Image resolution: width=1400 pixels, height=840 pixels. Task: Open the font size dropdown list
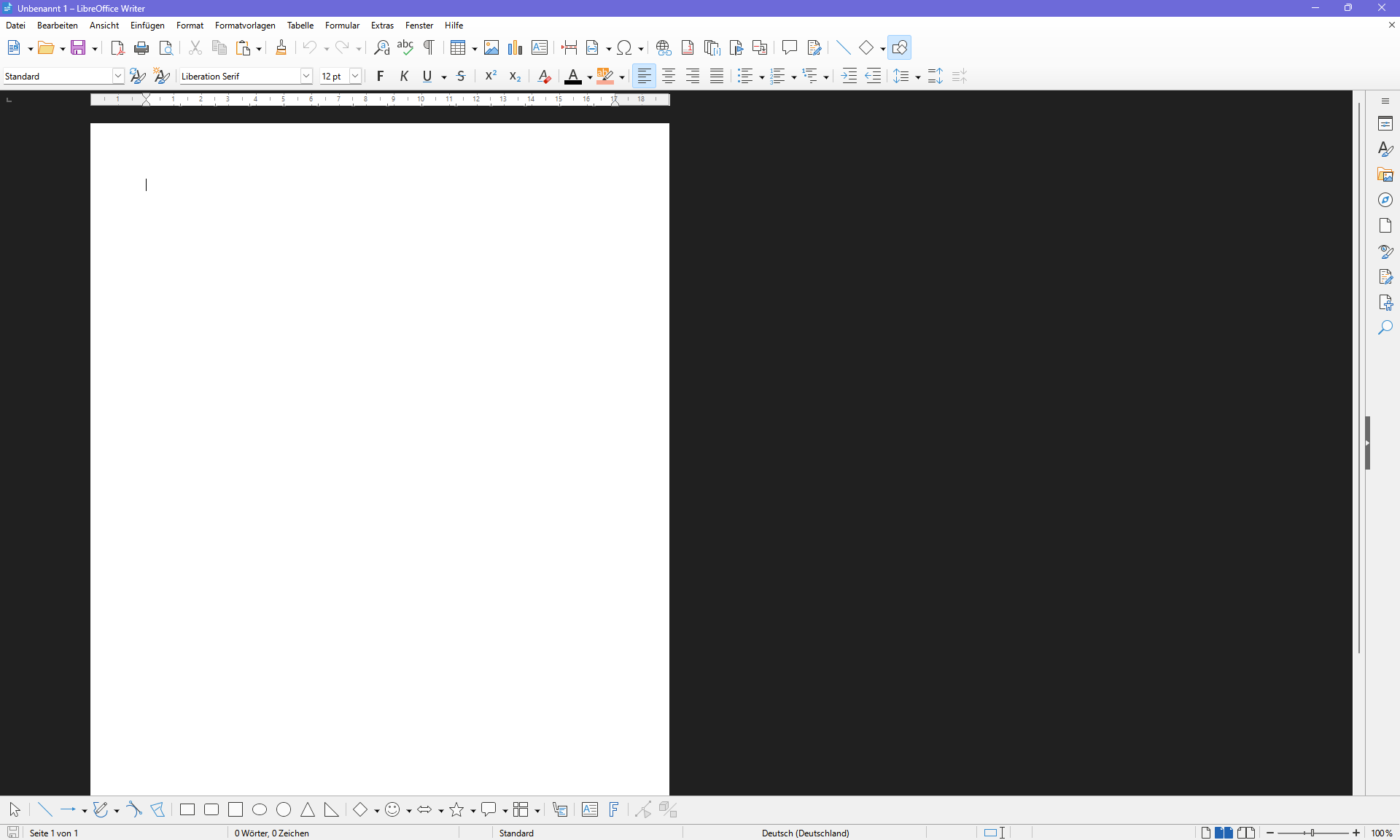point(355,76)
